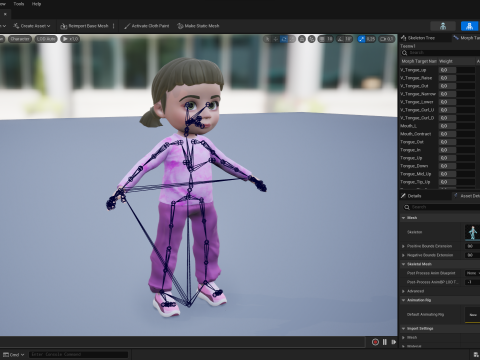The width and height of the screenshot is (480, 360).
Task: Select Tongue_Out morph target
Action: tap(412, 142)
